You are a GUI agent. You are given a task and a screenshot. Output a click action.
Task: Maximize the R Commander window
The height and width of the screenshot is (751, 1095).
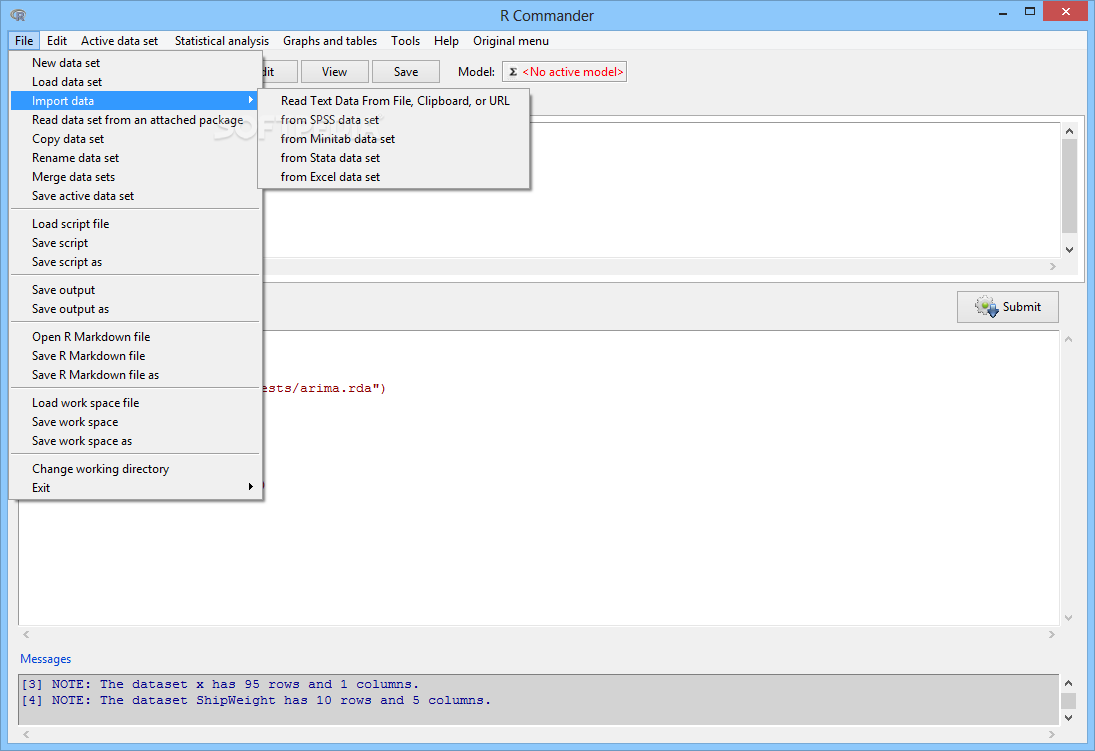click(1030, 11)
